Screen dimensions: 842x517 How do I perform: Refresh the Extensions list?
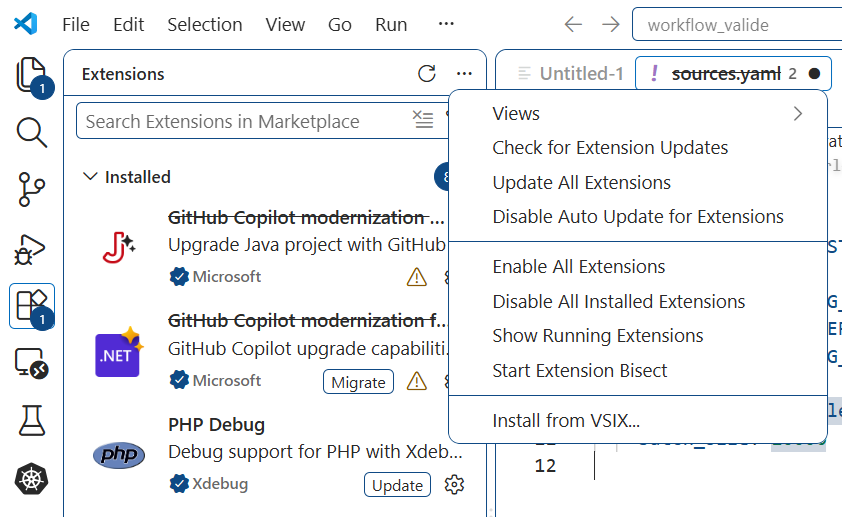pos(427,74)
